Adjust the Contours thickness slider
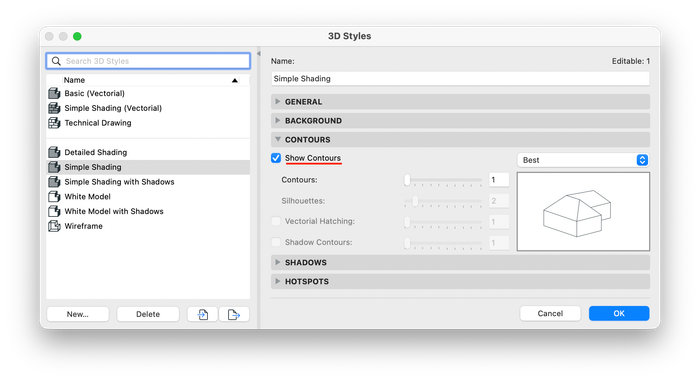The width and height of the screenshot is (700, 381). [x=443, y=180]
